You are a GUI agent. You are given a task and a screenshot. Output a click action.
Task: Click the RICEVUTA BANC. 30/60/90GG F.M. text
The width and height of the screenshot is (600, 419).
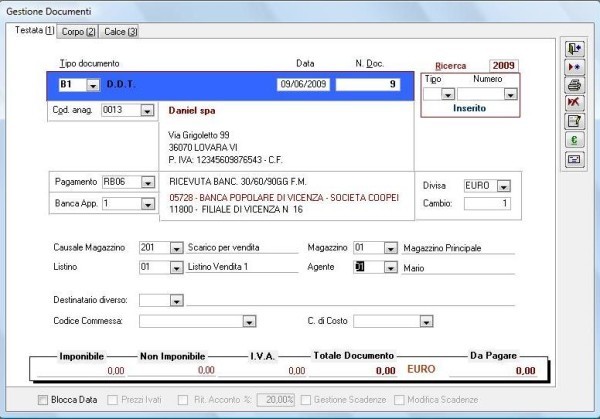238,182
